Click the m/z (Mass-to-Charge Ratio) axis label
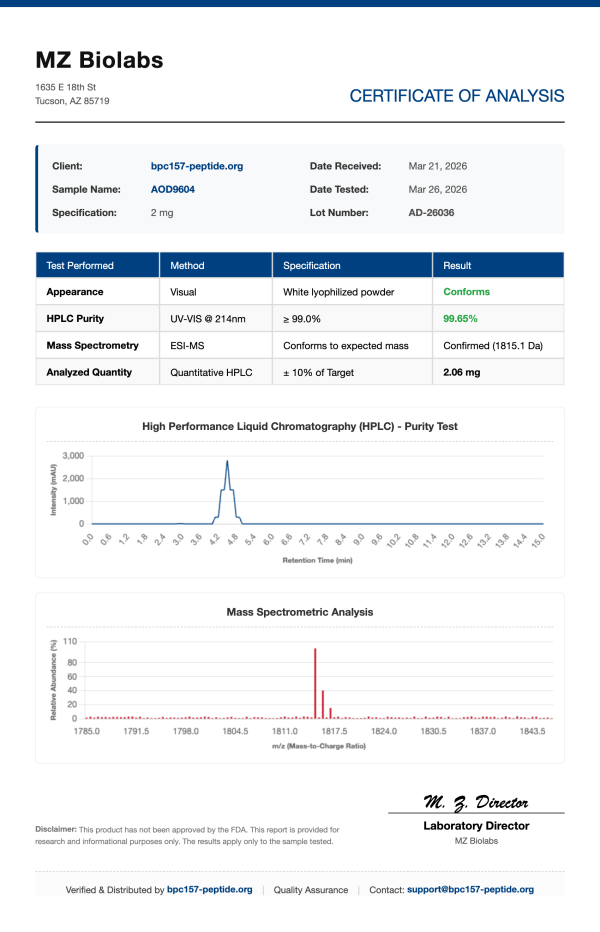Image resolution: width=600 pixels, height=932 pixels. click(x=319, y=746)
